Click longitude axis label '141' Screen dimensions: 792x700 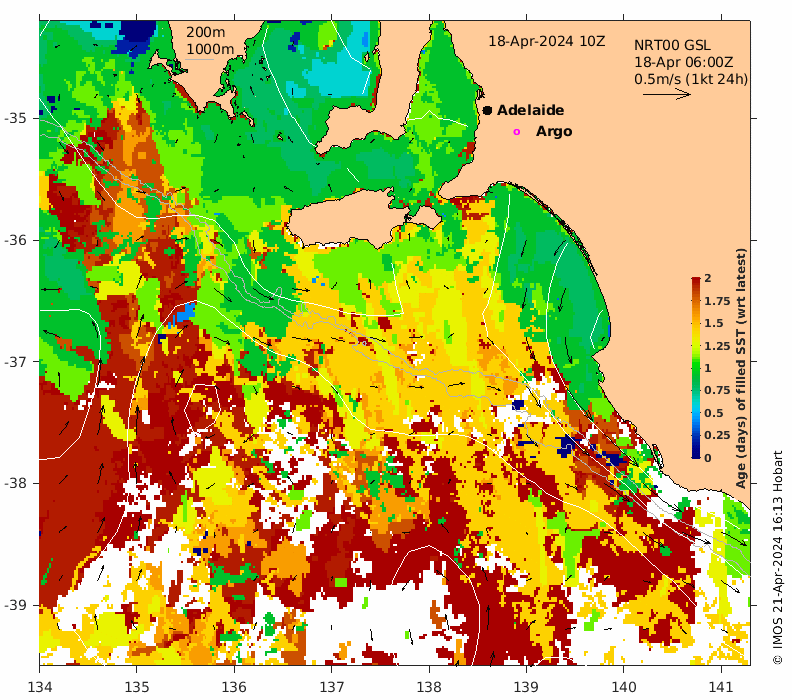coord(721,687)
